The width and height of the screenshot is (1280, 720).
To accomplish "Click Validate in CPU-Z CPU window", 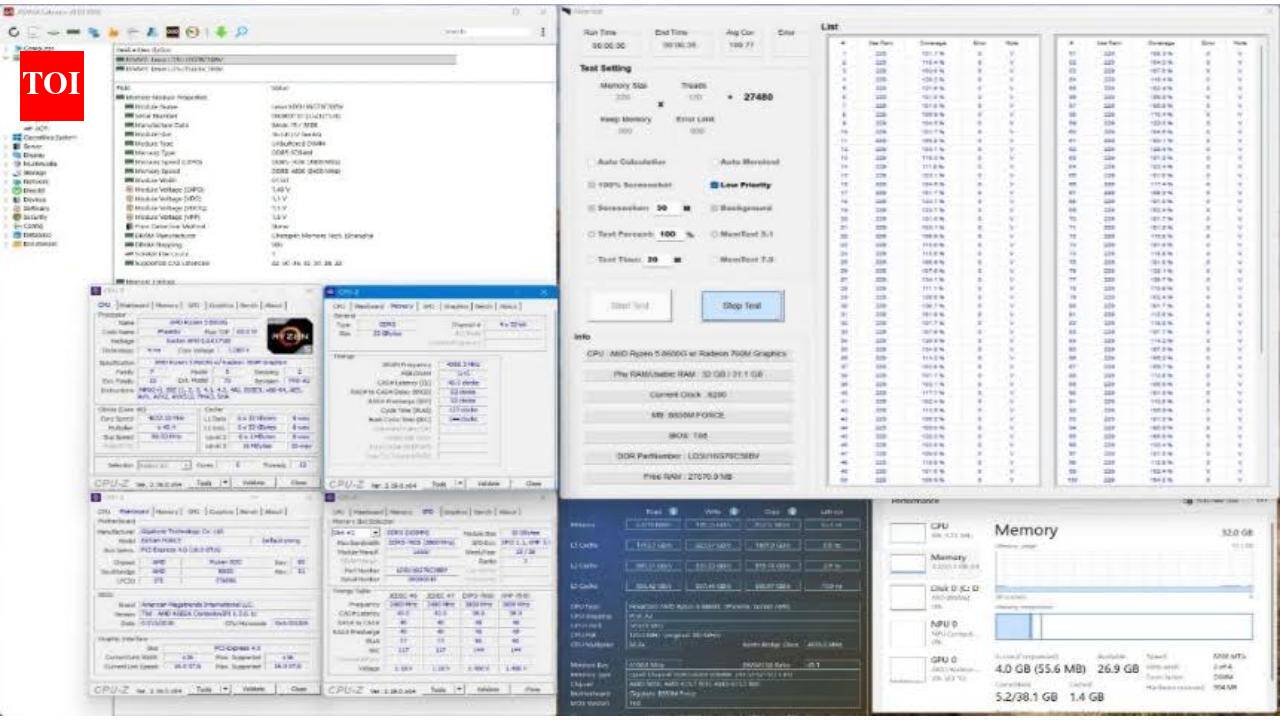I will [x=254, y=482].
